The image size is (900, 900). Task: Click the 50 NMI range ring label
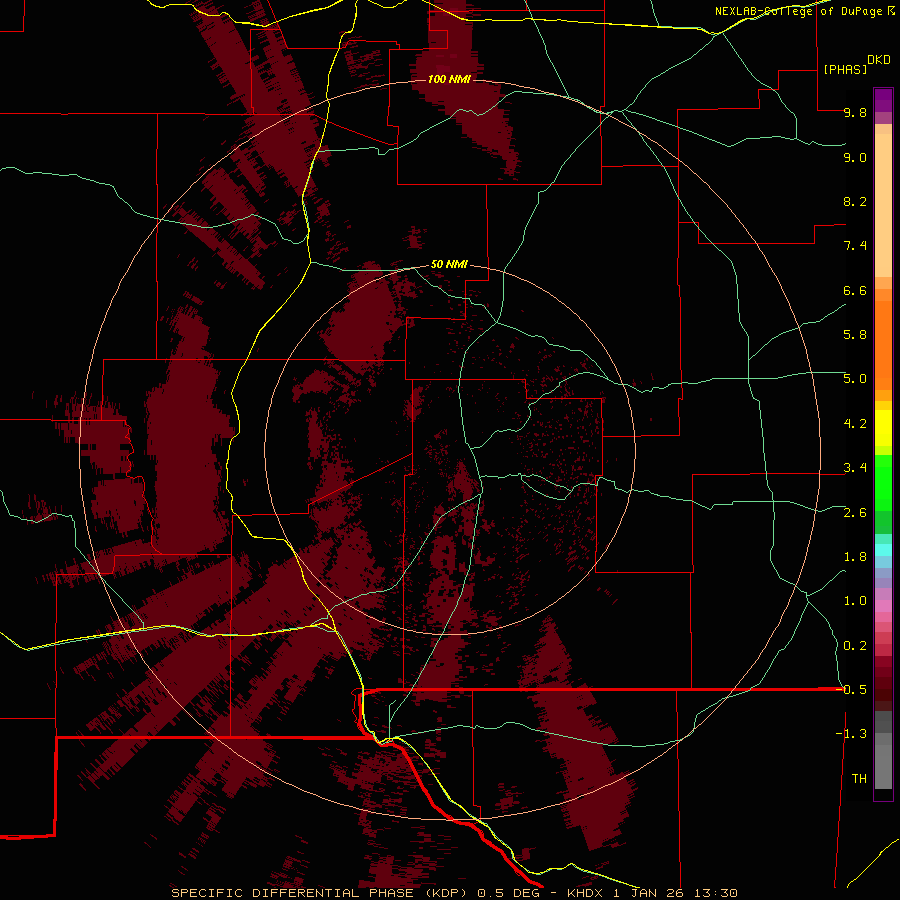449,264
